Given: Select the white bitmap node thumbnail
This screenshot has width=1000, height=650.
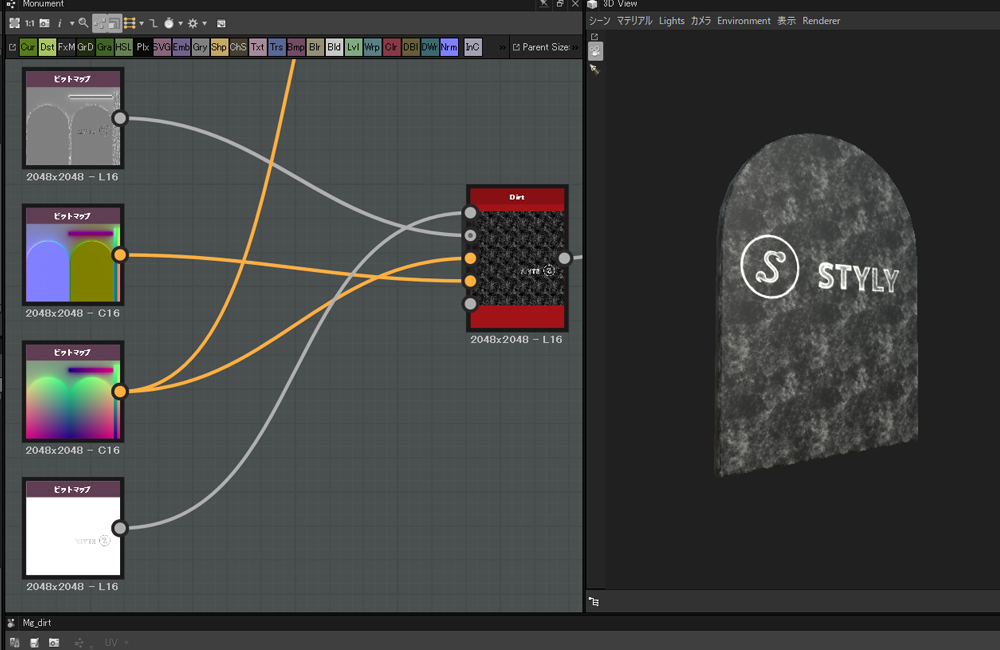Looking at the screenshot, I should coord(73,536).
